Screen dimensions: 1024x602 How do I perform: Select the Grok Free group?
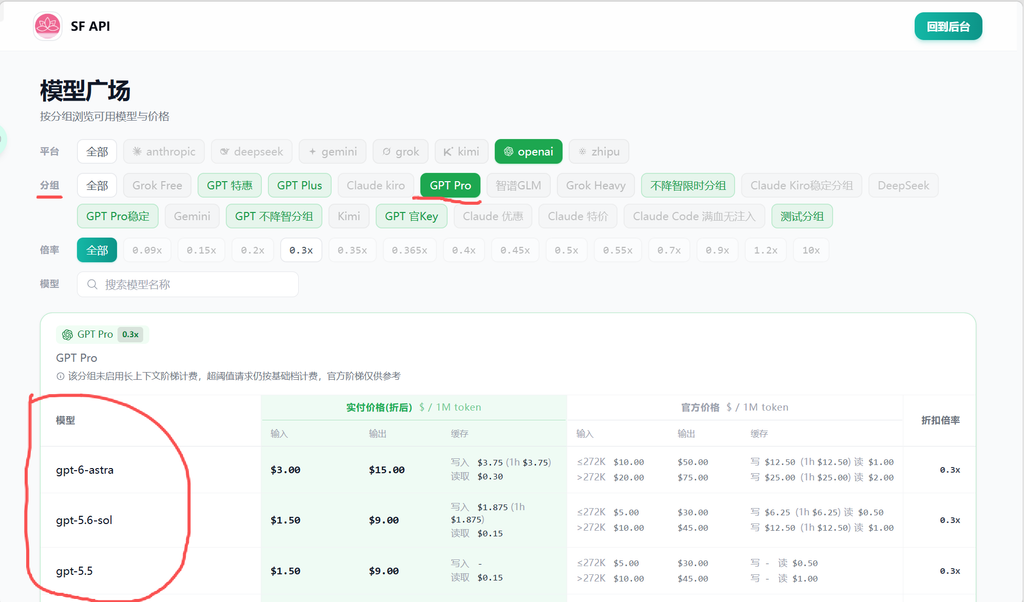click(x=157, y=185)
